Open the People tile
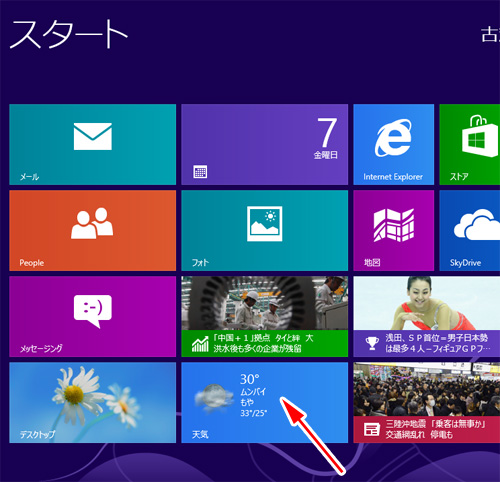This screenshot has width=500, height=482. (x=93, y=230)
